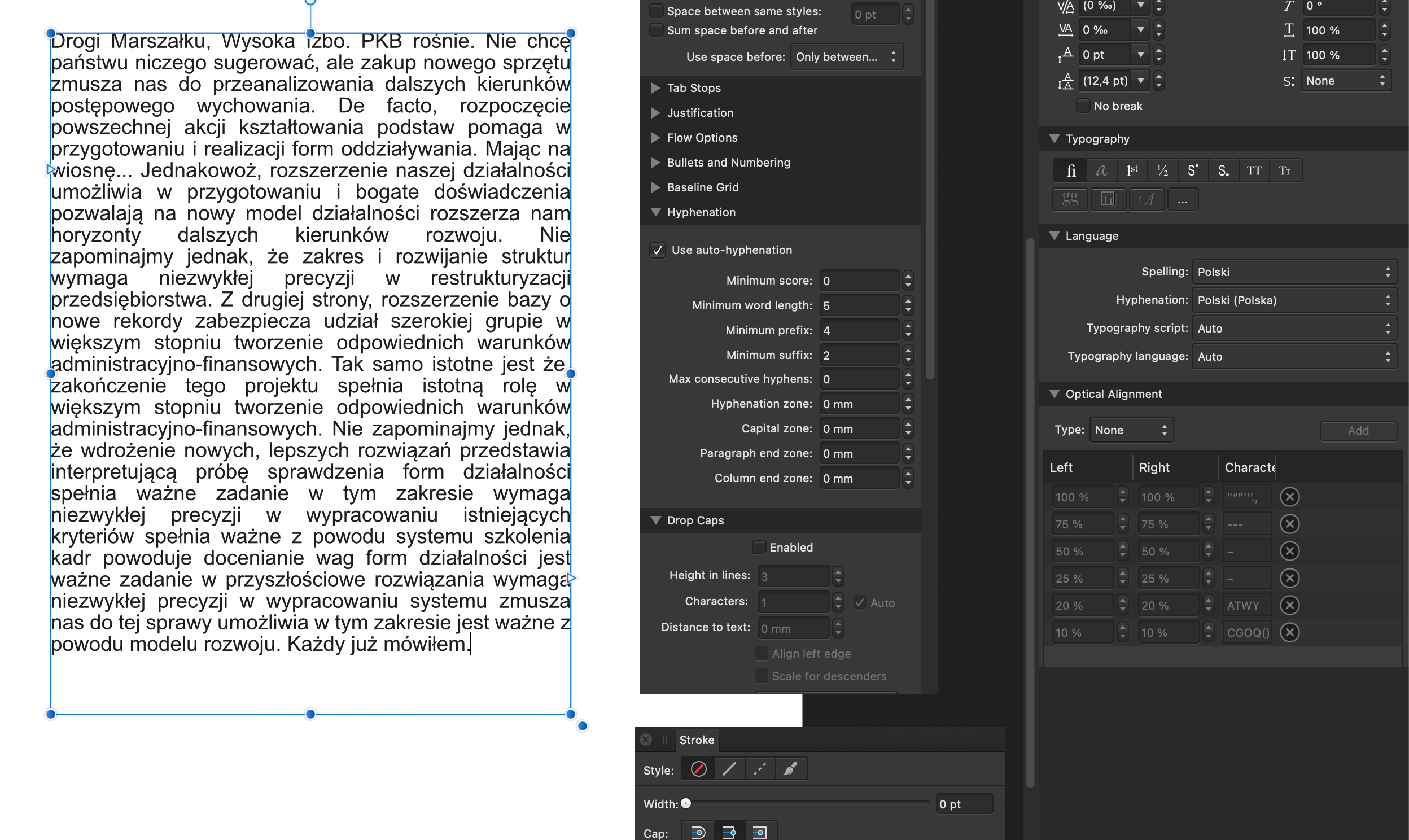The width and height of the screenshot is (1409, 840).
Task: Remove the 50 % optical alignment row
Action: (1289, 551)
